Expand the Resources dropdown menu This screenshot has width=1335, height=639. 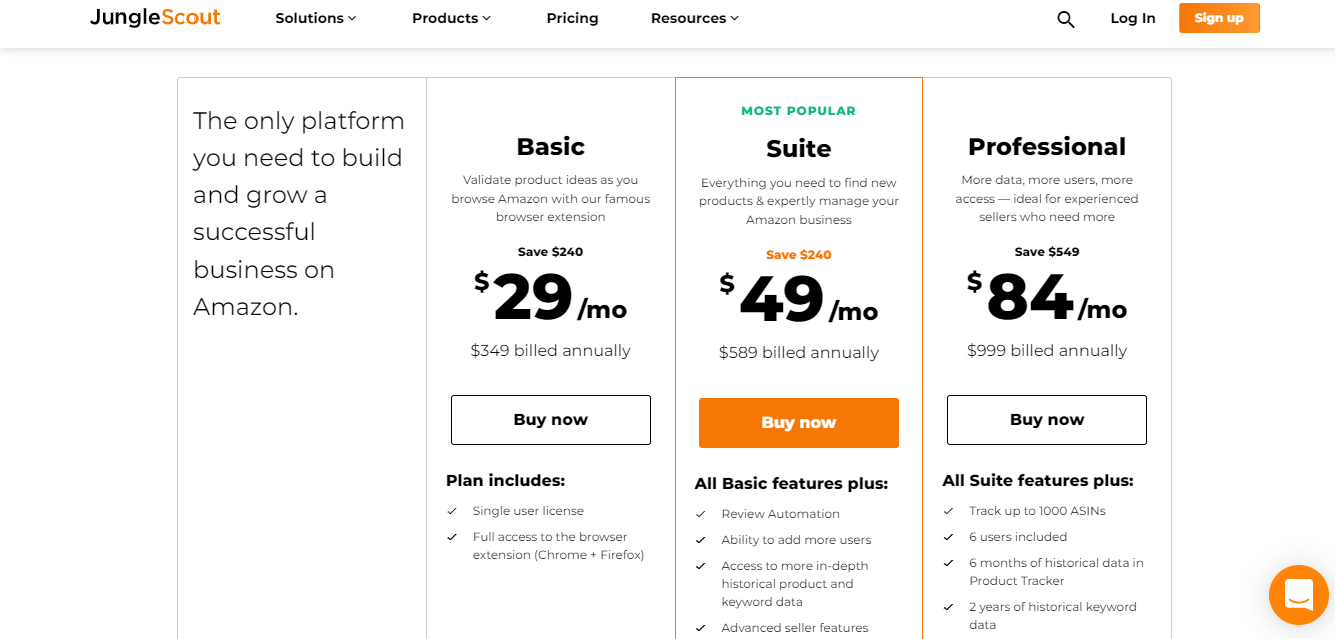click(x=695, y=18)
